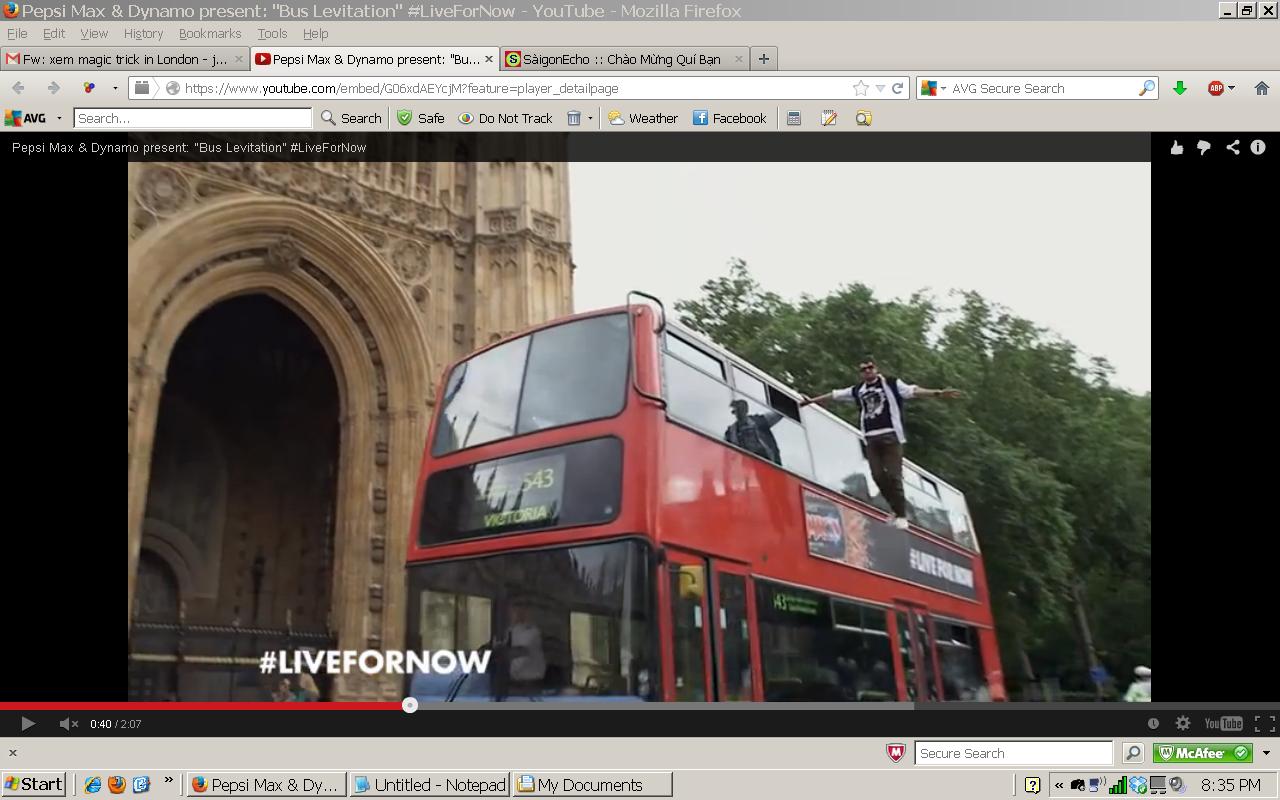
Task: Open the search engine selector dropdown
Action: (x=933, y=88)
